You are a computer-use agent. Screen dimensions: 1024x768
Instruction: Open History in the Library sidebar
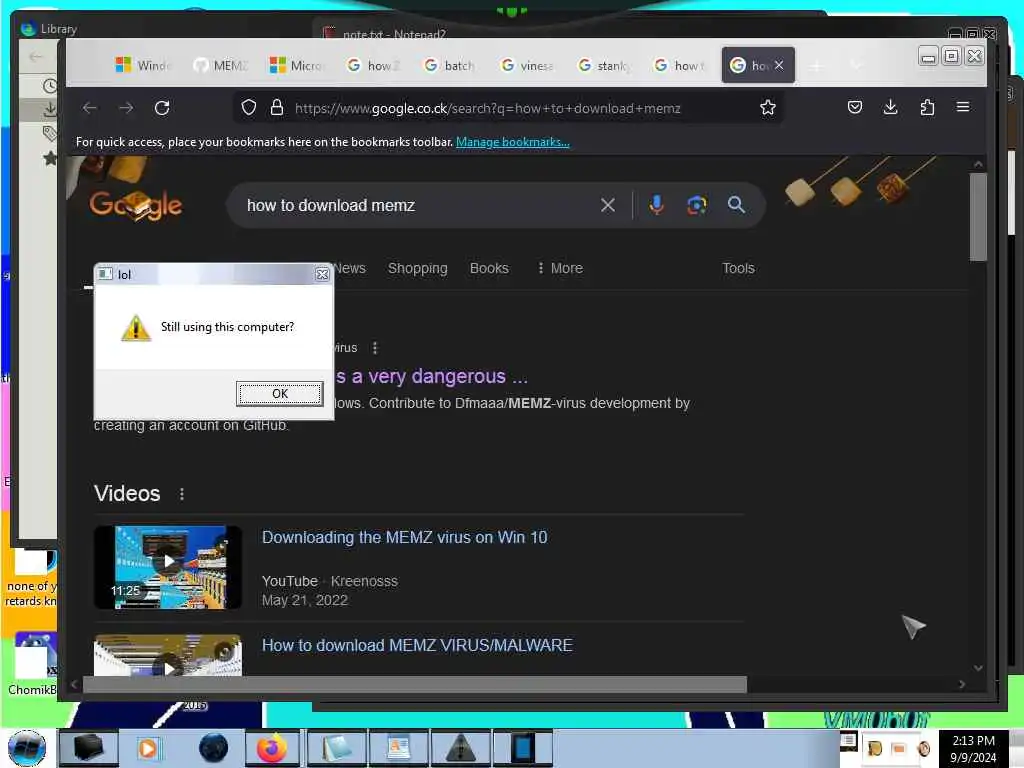50,86
